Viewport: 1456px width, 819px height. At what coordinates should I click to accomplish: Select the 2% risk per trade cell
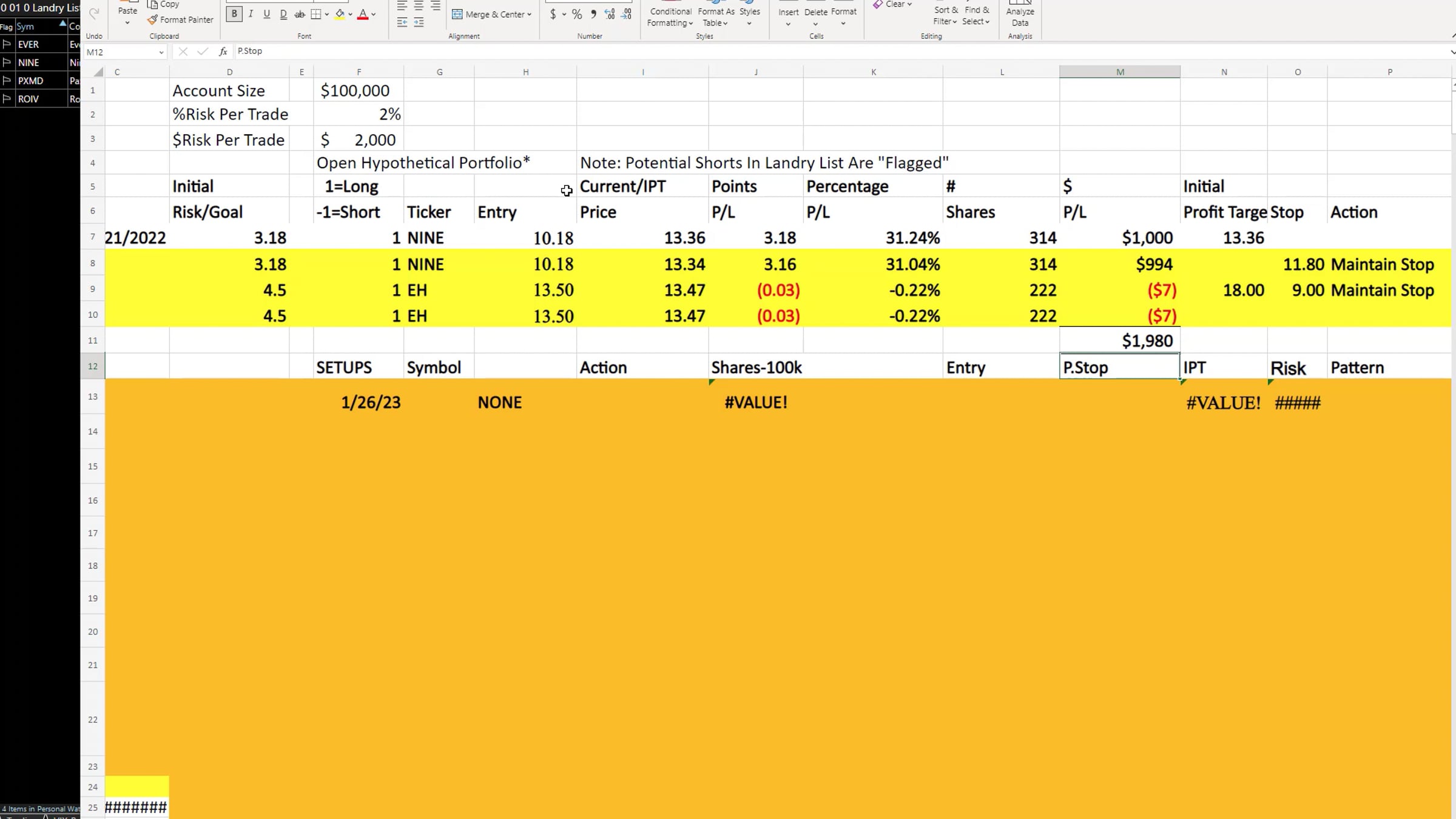(x=359, y=114)
